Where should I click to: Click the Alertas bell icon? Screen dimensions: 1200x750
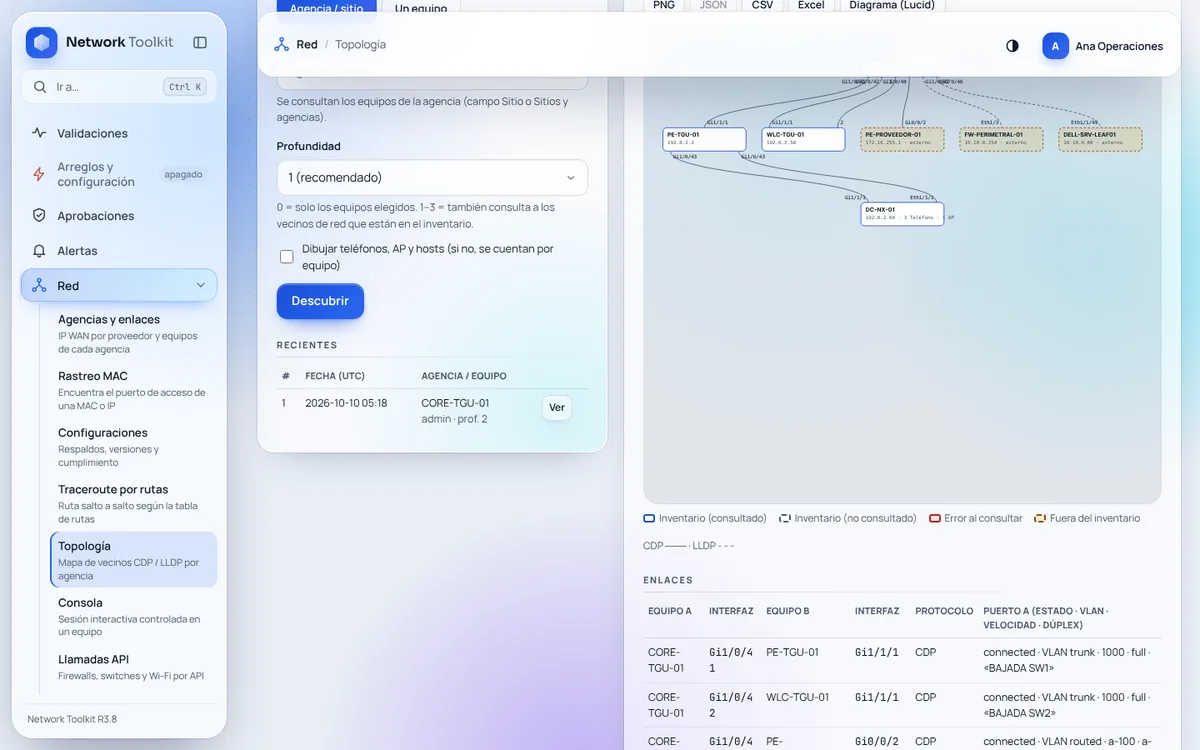point(39,251)
